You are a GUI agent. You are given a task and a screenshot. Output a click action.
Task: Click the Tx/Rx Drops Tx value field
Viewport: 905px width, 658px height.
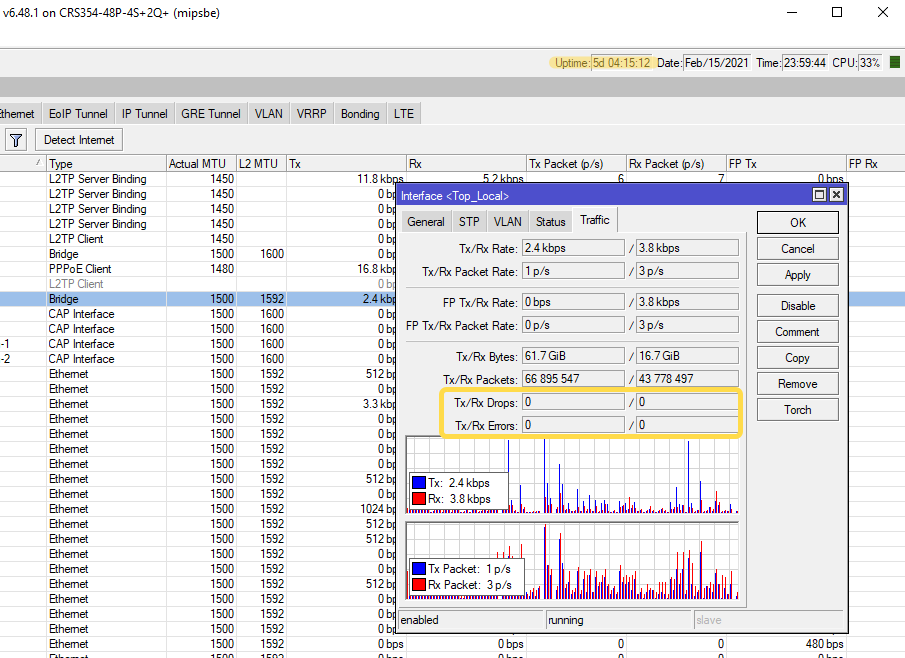[x=572, y=402]
